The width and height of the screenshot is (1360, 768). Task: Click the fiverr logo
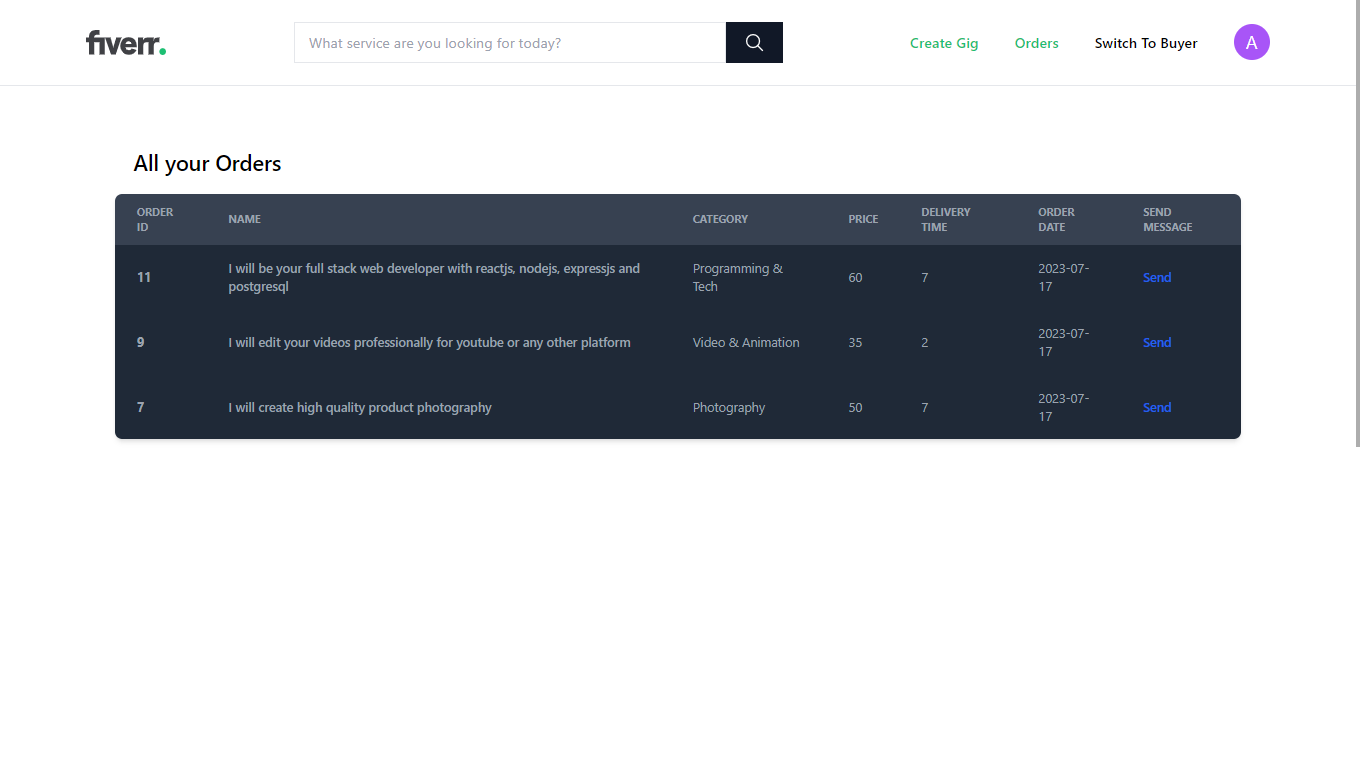pos(125,42)
